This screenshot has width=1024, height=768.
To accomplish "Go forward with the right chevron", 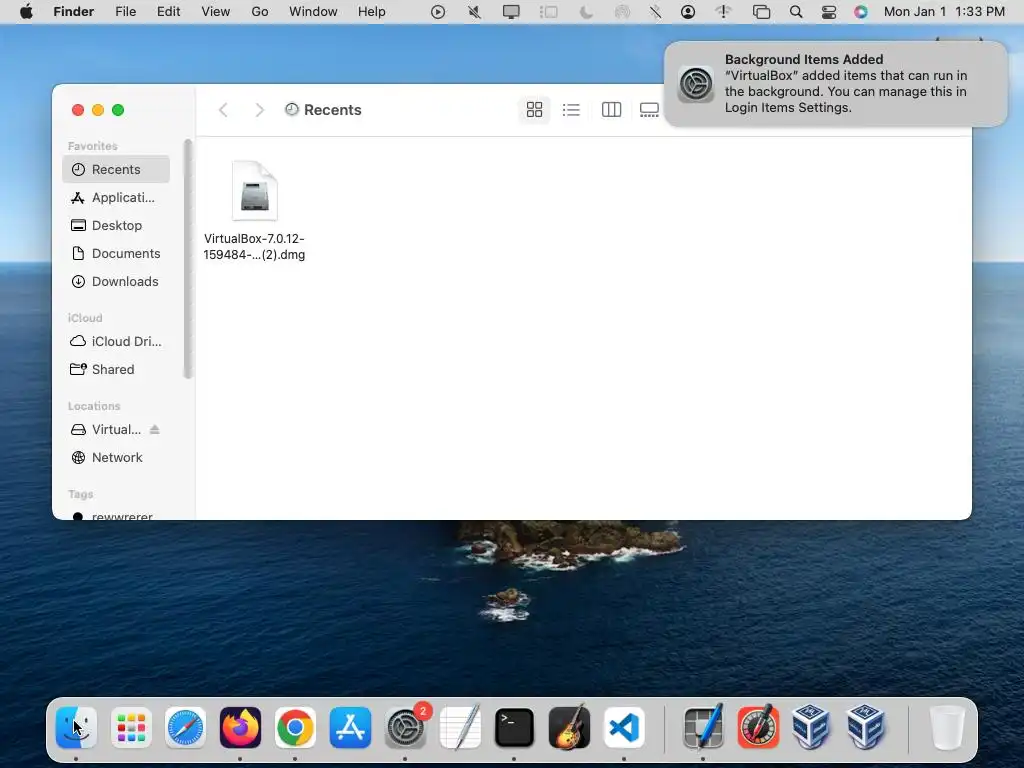I will pos(259,110).
